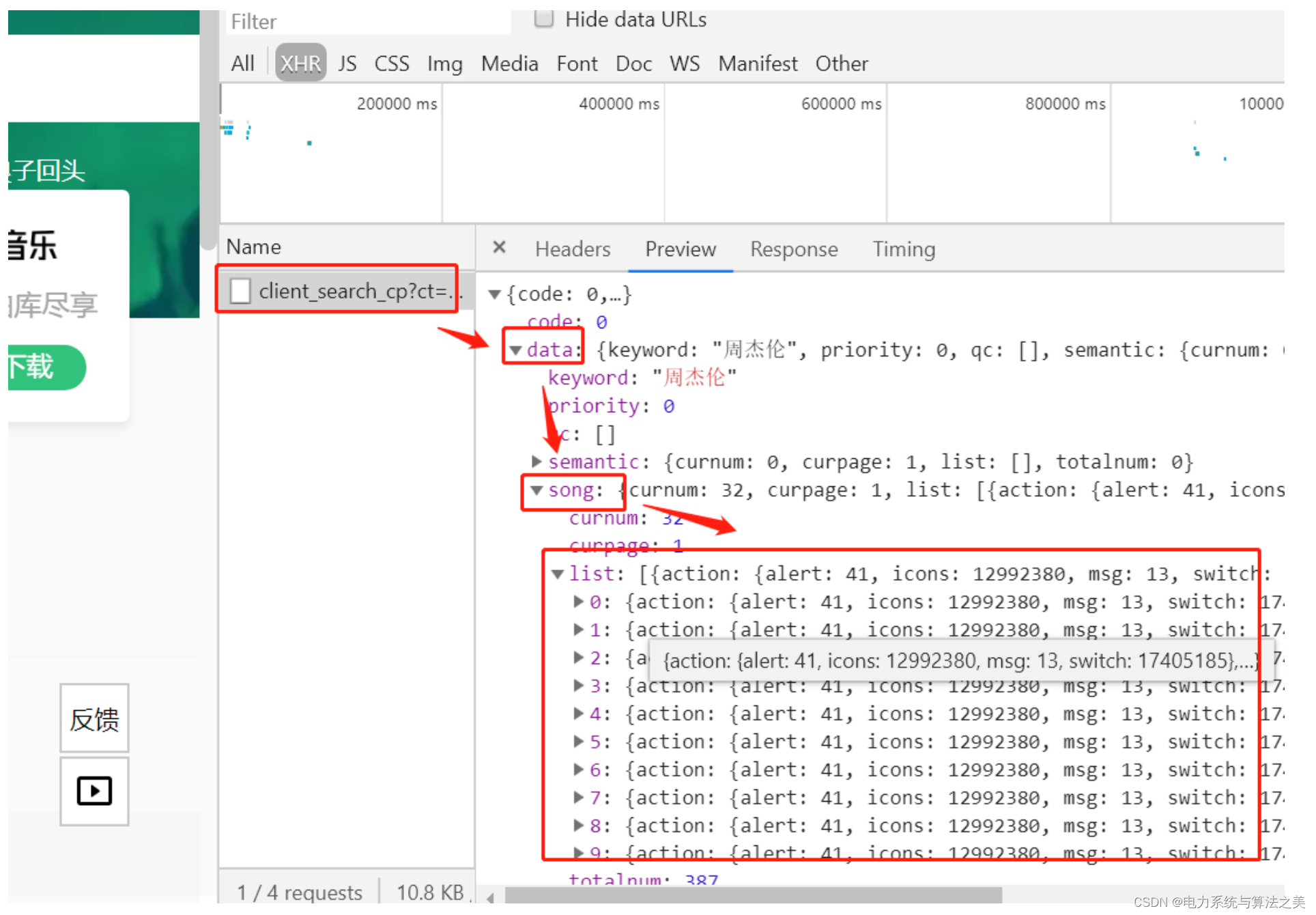
Task: Collapse the data node in Preview
Action: 517,349
